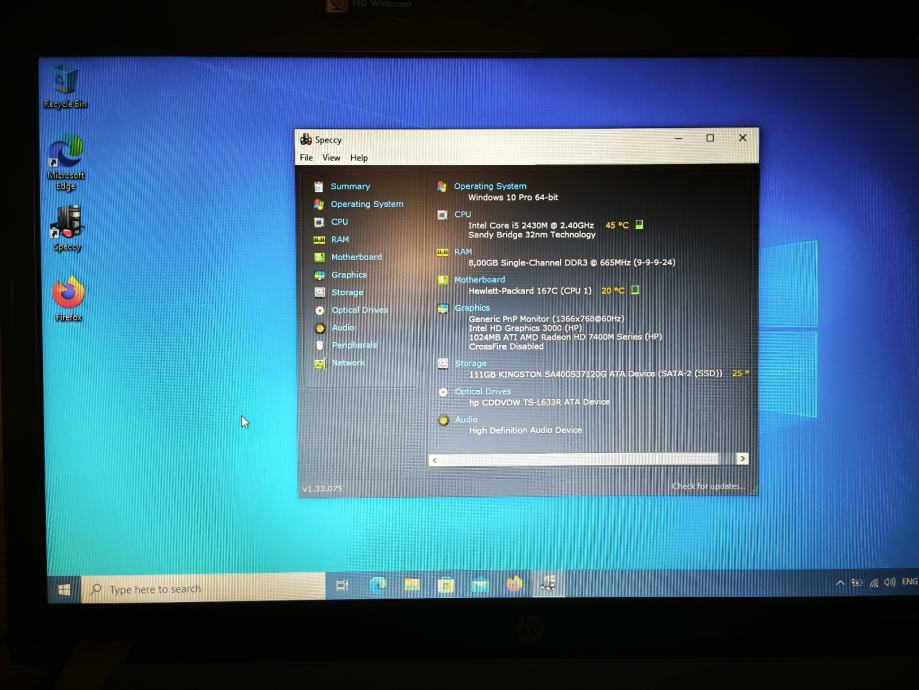Select Peripherals in the sidebar
919x690 pixels.
(355, 345)
